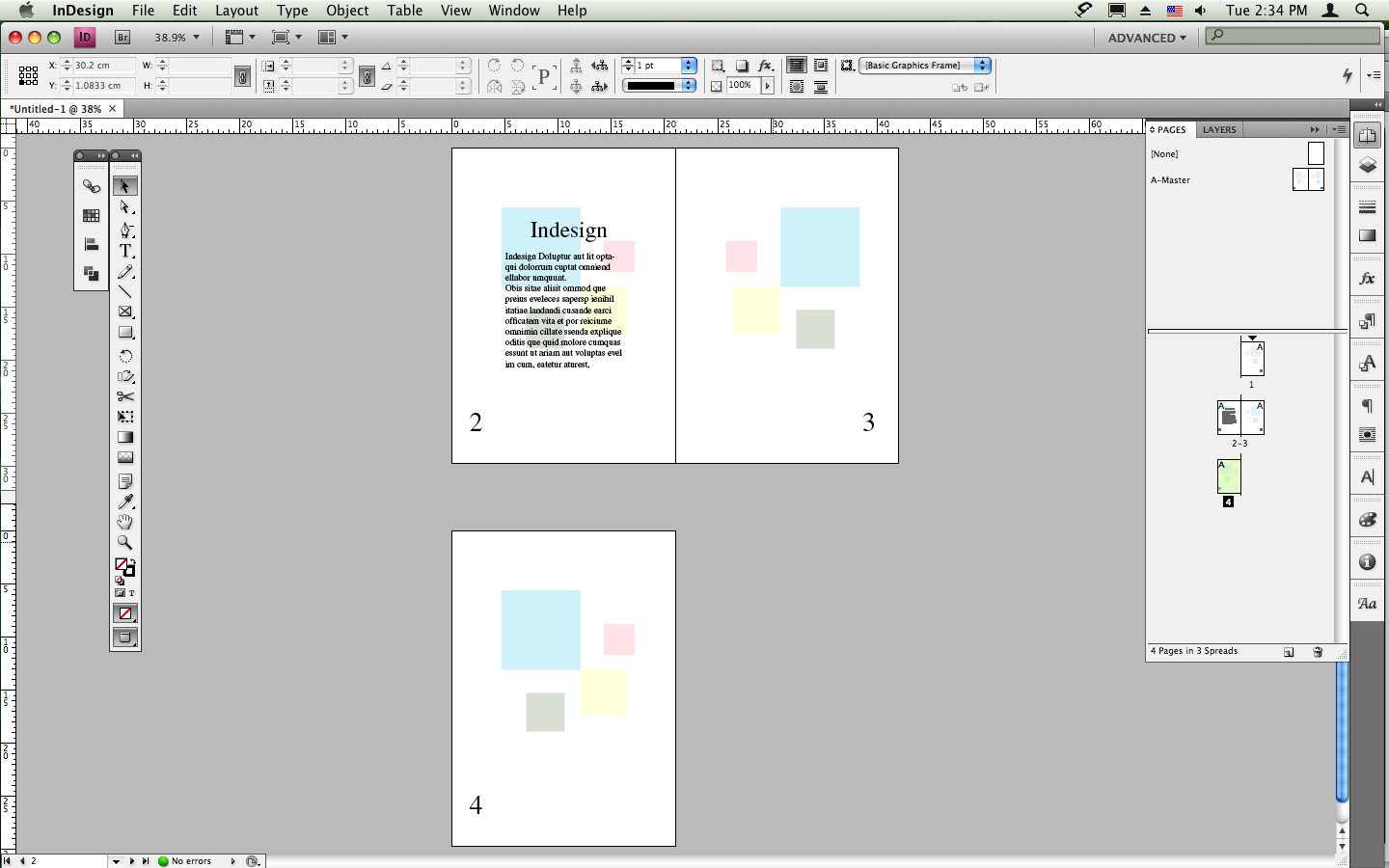Image resolution: width=1389 pixels, height=868 pixels.
Task: Enable wrap around object shape
Action: [797, 87]
